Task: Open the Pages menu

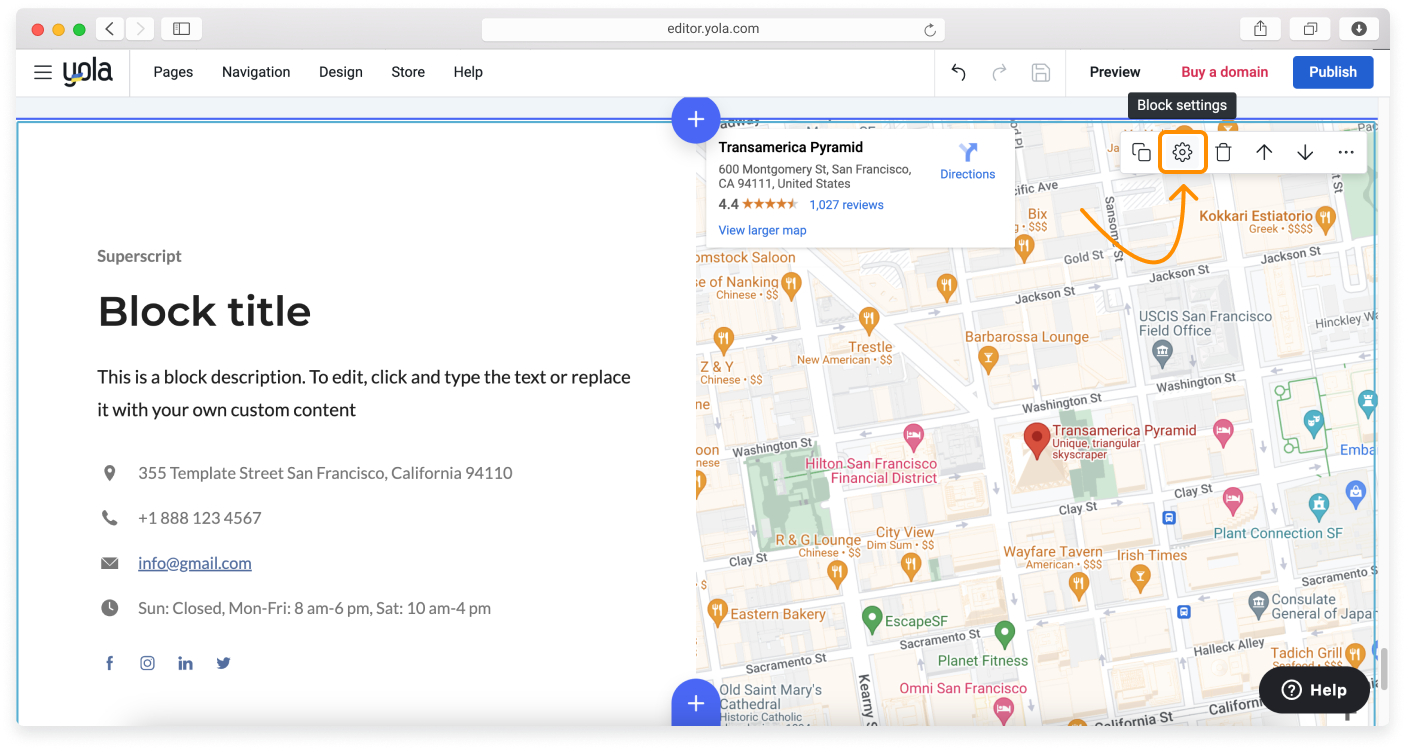Action: 173,72
